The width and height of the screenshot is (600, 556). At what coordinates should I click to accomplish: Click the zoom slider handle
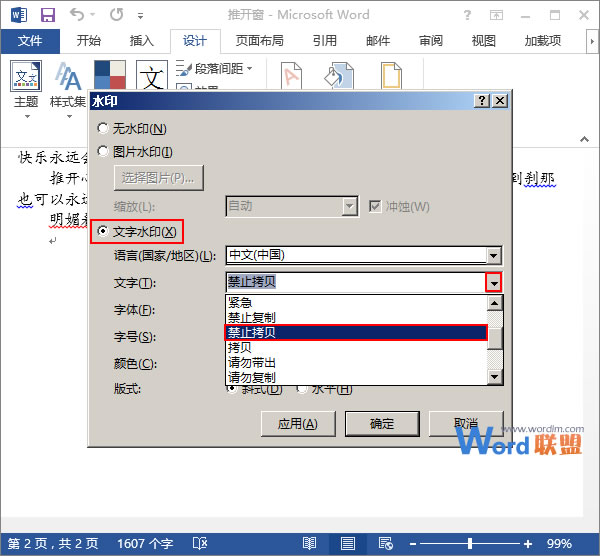coord(470,543)
